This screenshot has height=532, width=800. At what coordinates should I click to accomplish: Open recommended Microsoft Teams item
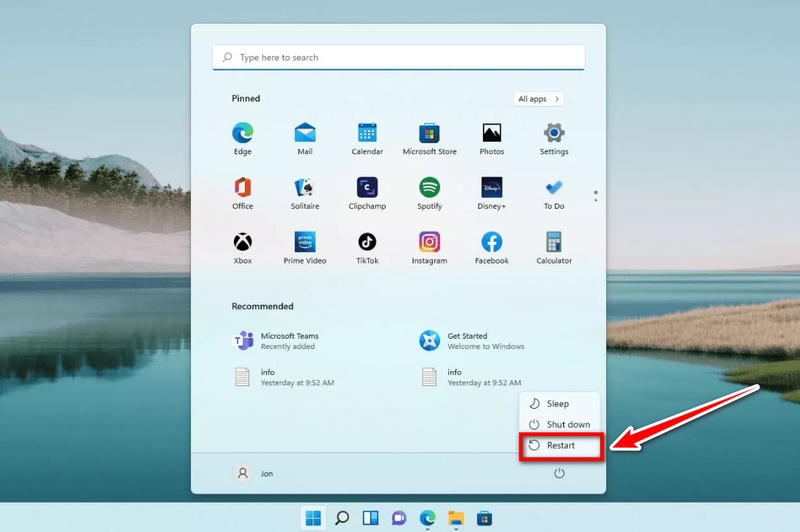277,341
